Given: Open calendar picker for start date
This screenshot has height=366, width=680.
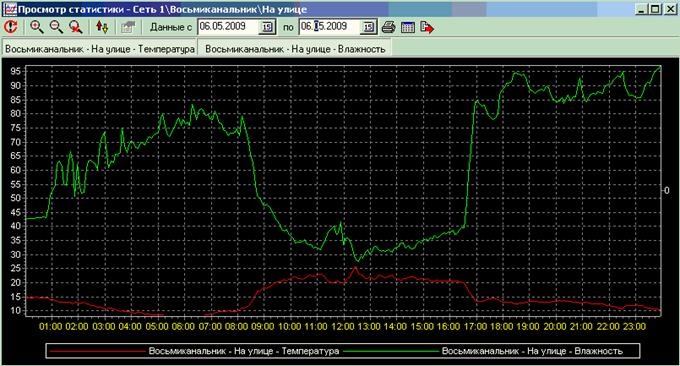Looking at the screenshot, I should pos(268,27).
